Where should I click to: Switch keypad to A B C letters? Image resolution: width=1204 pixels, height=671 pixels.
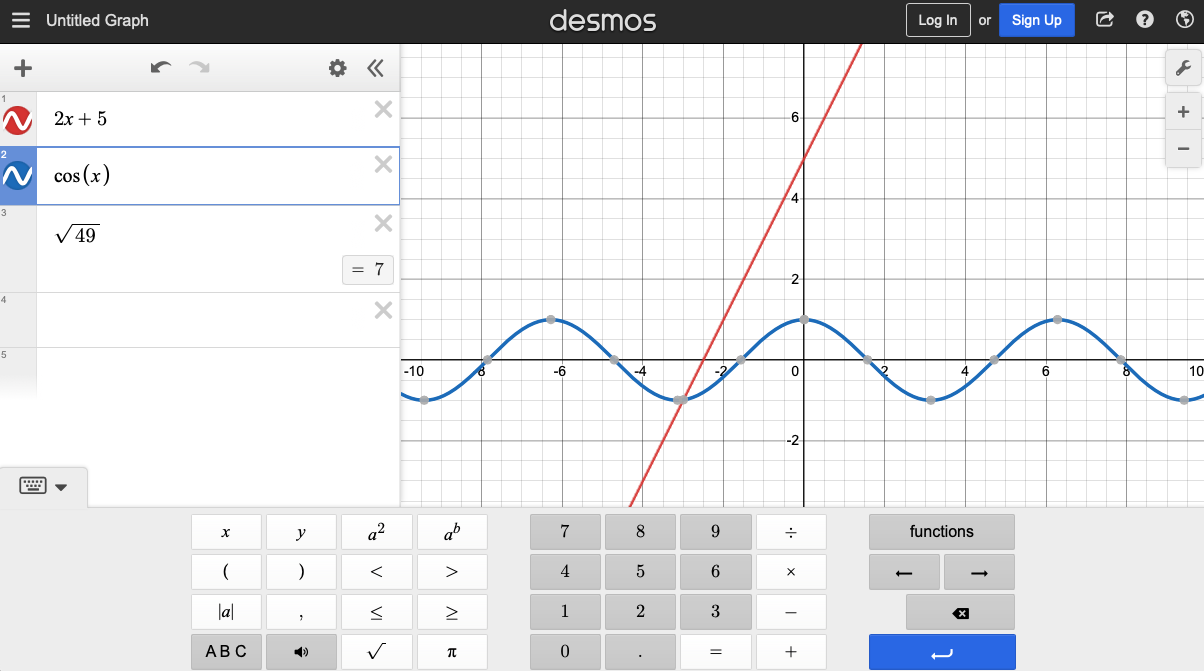pyautogui.click(x=226, y=652)
